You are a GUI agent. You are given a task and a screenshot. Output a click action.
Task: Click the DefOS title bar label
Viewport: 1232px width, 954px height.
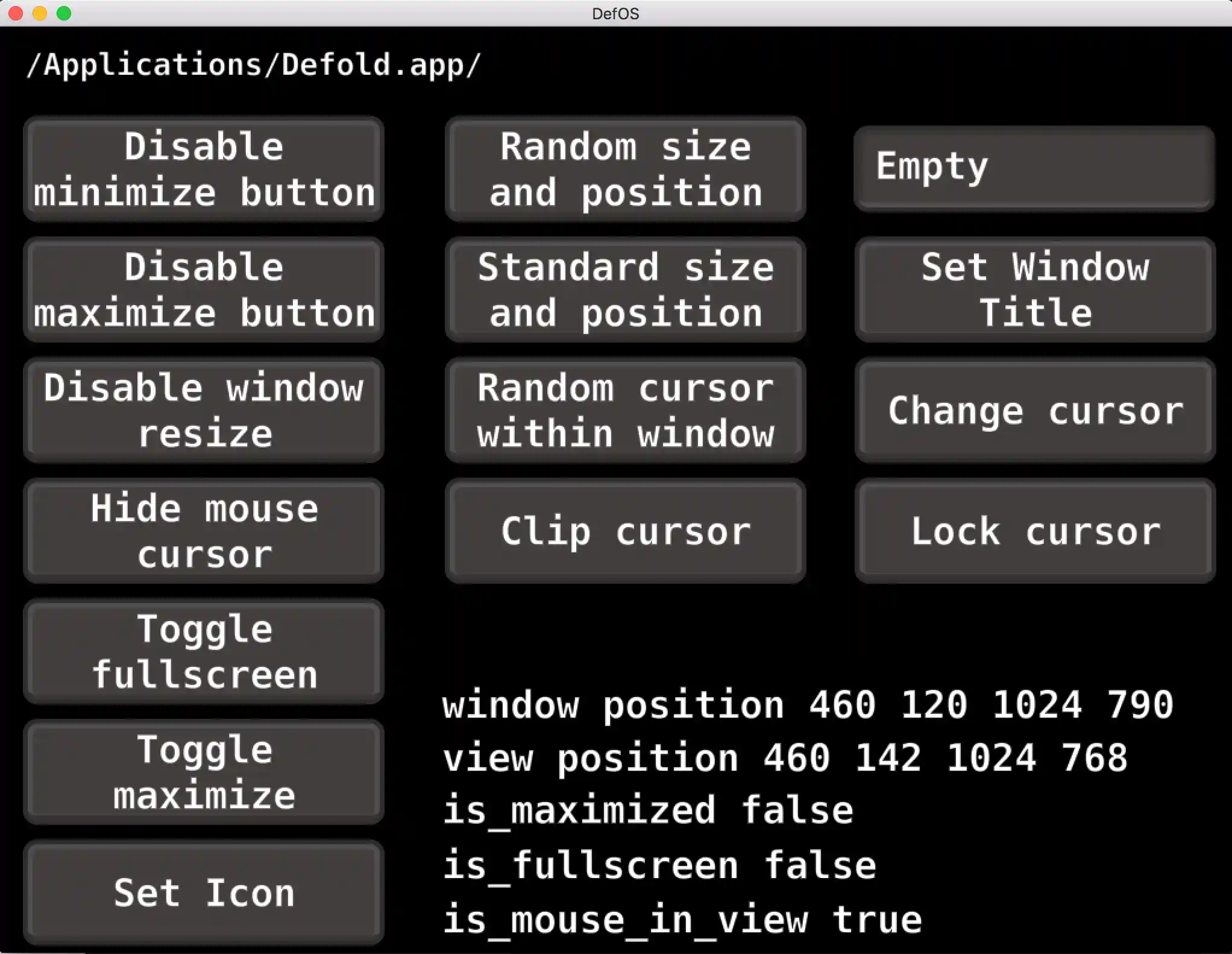click(x=615, y=14)
